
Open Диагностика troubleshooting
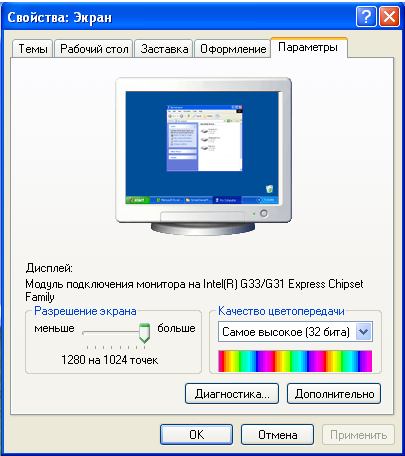pyautogui.click(x=232, y=394)
